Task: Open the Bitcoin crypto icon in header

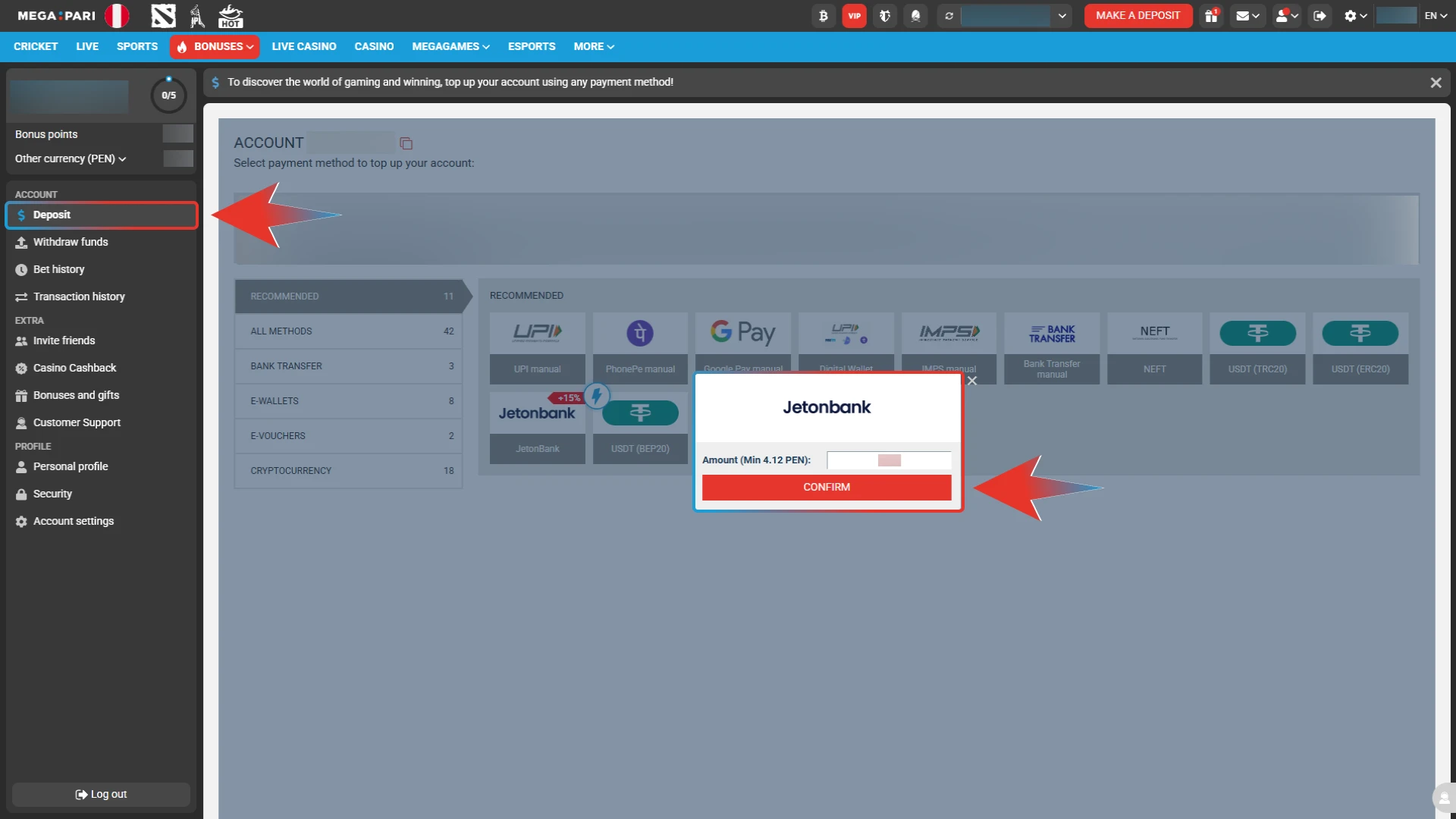Action: pos(824,16)
